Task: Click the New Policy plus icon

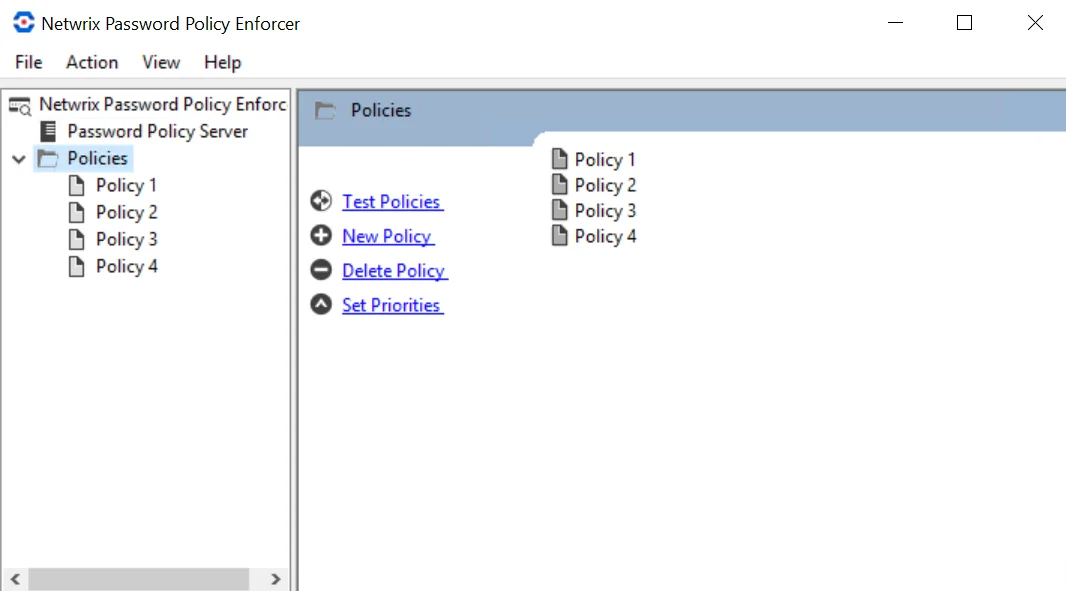Action: tap(321, 235)
